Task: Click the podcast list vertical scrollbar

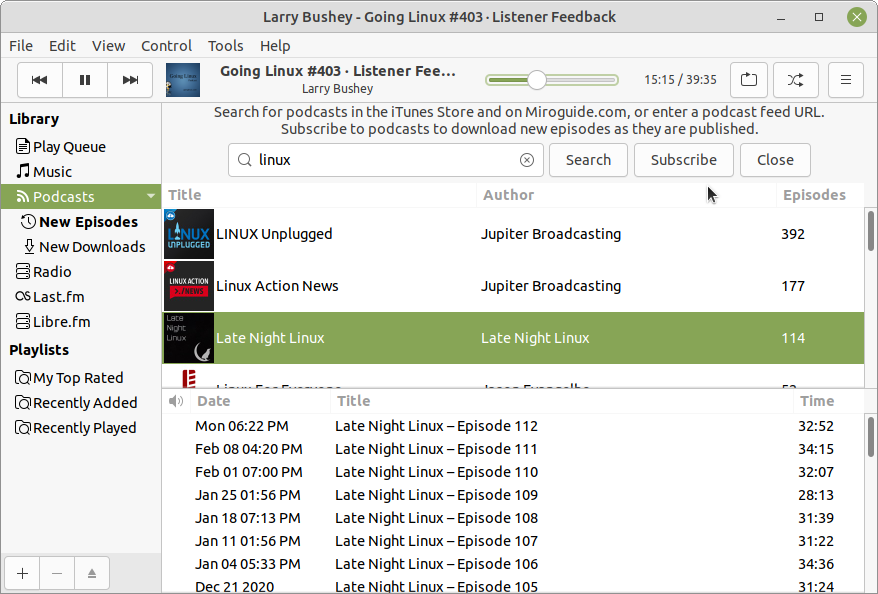Action: click(x=871, y=231)
